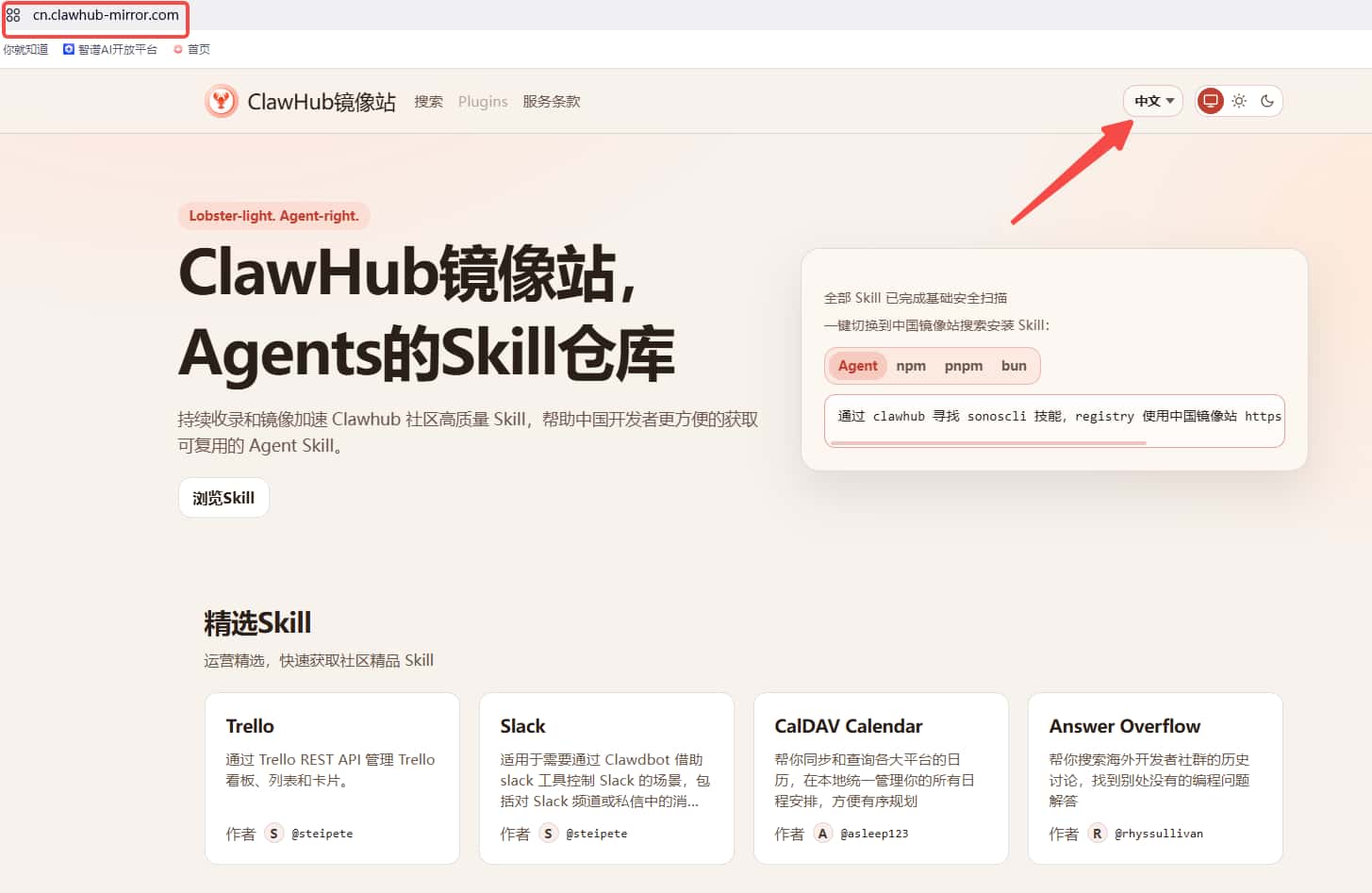Switch to light theme sun icon
Image resolution: width=1372 pixels, height=893 pixels.
tap(1239, 101)
